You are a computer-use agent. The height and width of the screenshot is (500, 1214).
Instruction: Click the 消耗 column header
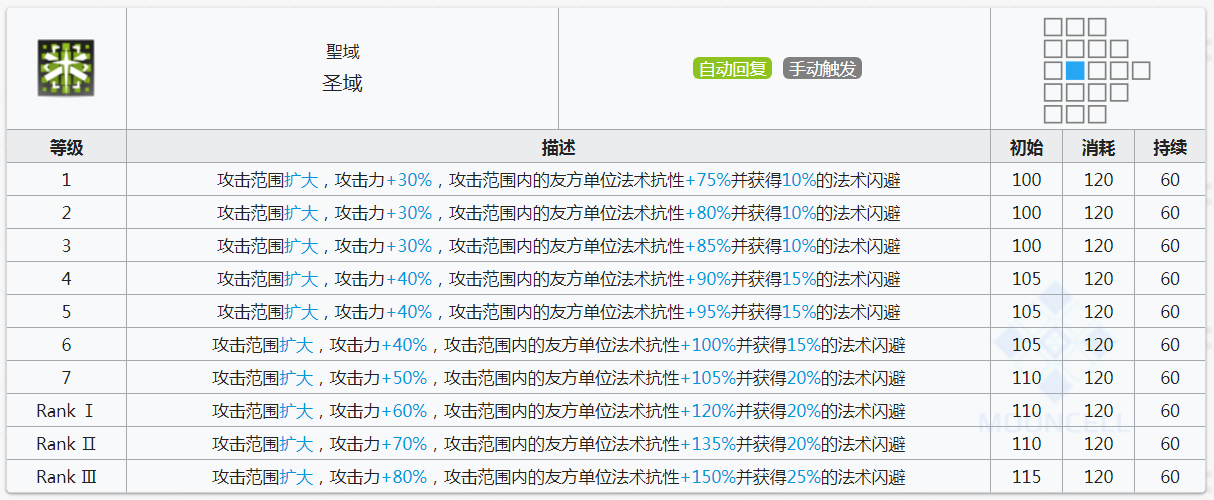[x=1098, y=147]
